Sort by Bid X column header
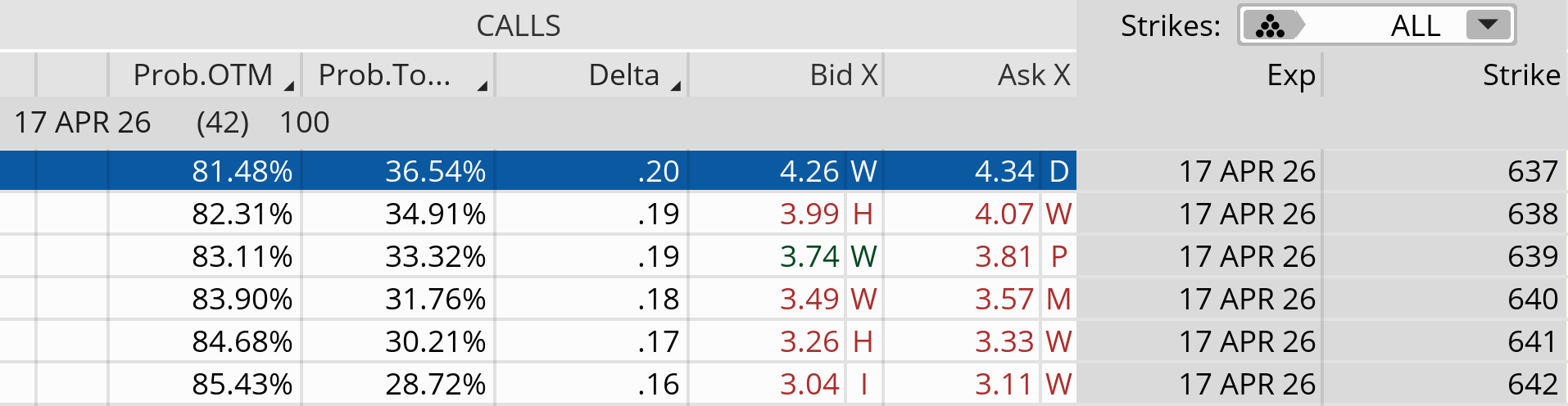The image size is (1568, 406). tap(843, 75)
